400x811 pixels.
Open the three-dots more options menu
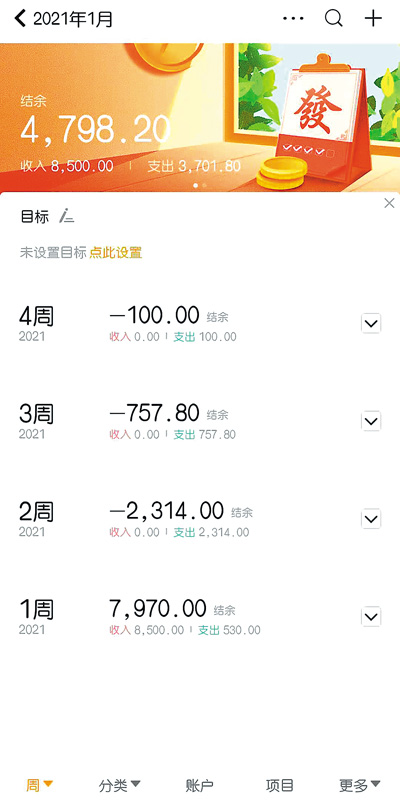tap(293, 19)
